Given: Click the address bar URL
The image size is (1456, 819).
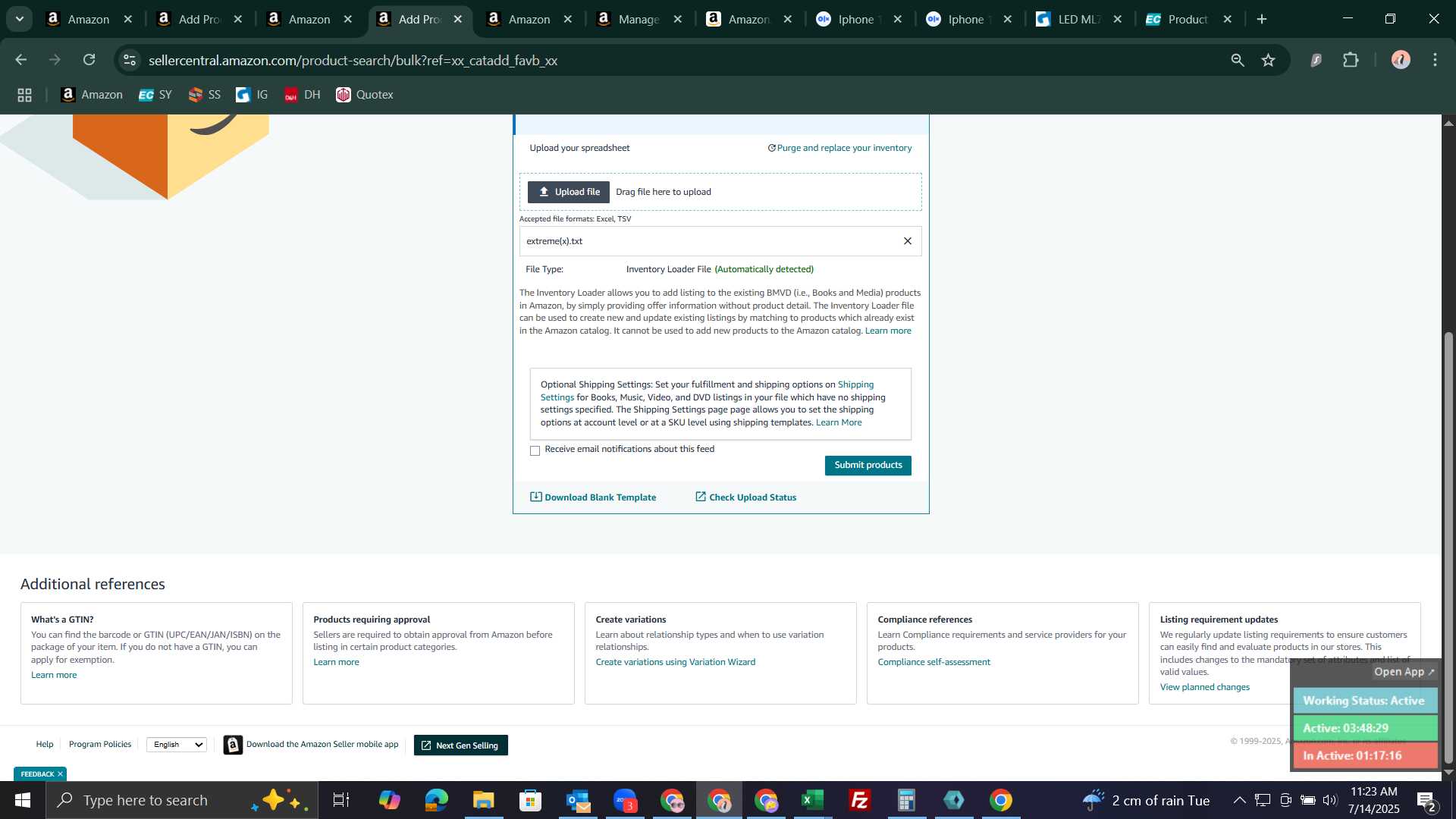Looking at the screenshot, I should (x=353, y=60).
